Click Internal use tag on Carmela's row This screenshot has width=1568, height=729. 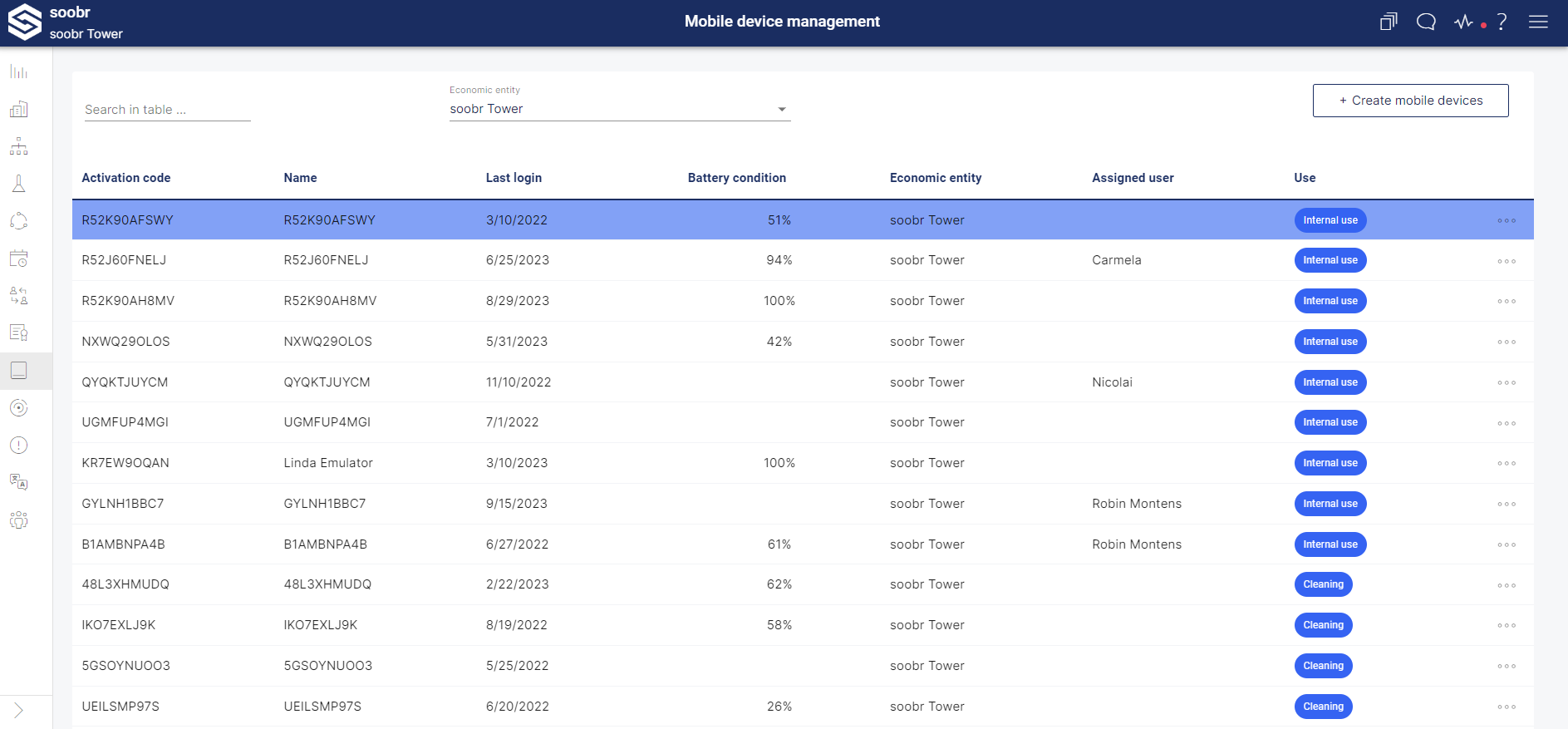click(x=1330, y=260)
